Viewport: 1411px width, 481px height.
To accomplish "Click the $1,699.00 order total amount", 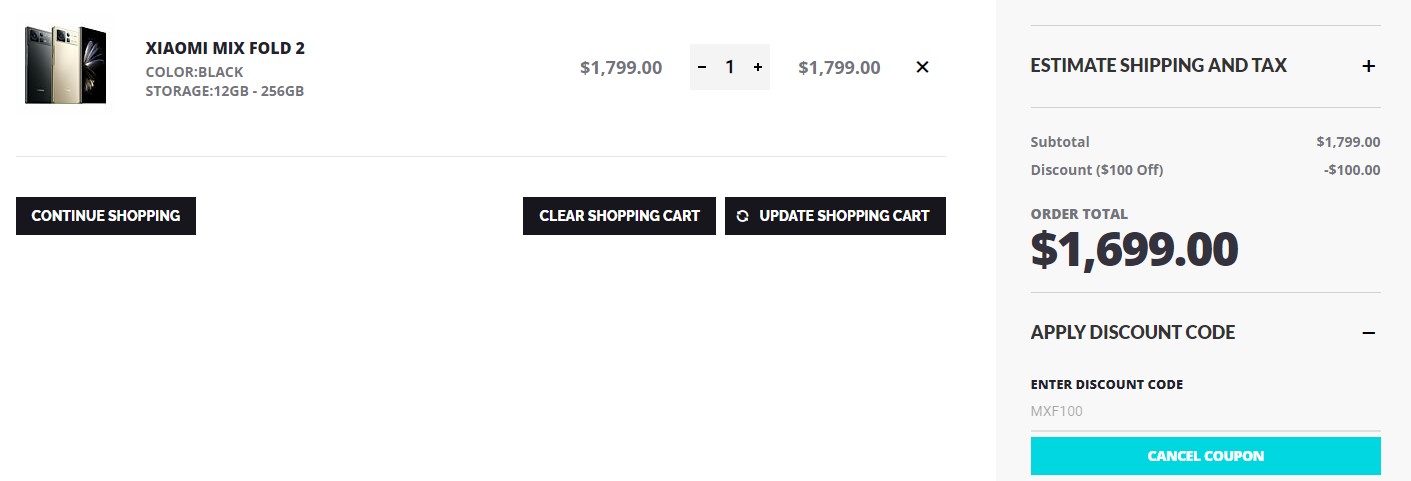I will click(1135, 250).
